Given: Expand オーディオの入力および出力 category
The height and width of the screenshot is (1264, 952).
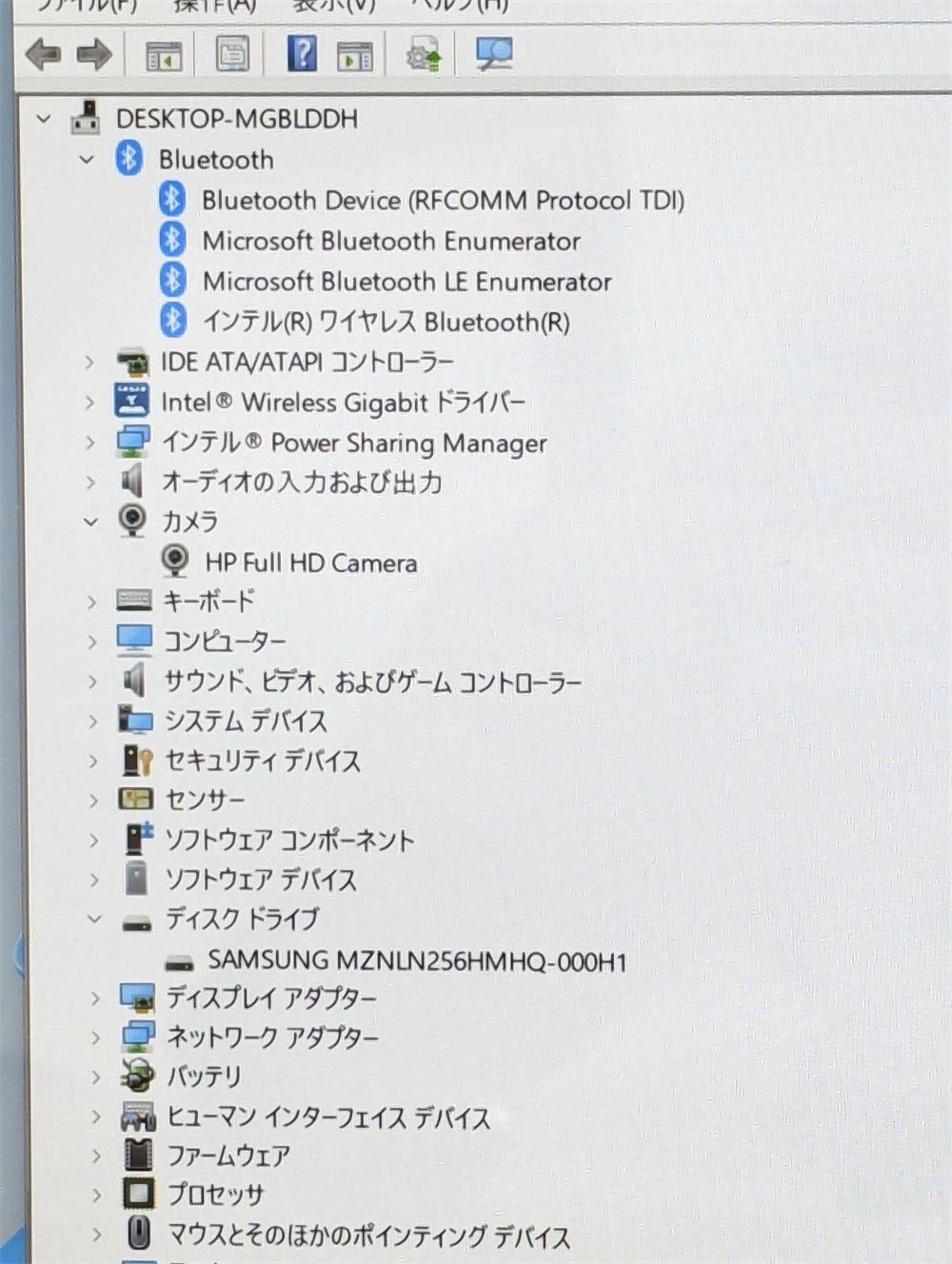Looking at the screenshot, I should point(90,483).
